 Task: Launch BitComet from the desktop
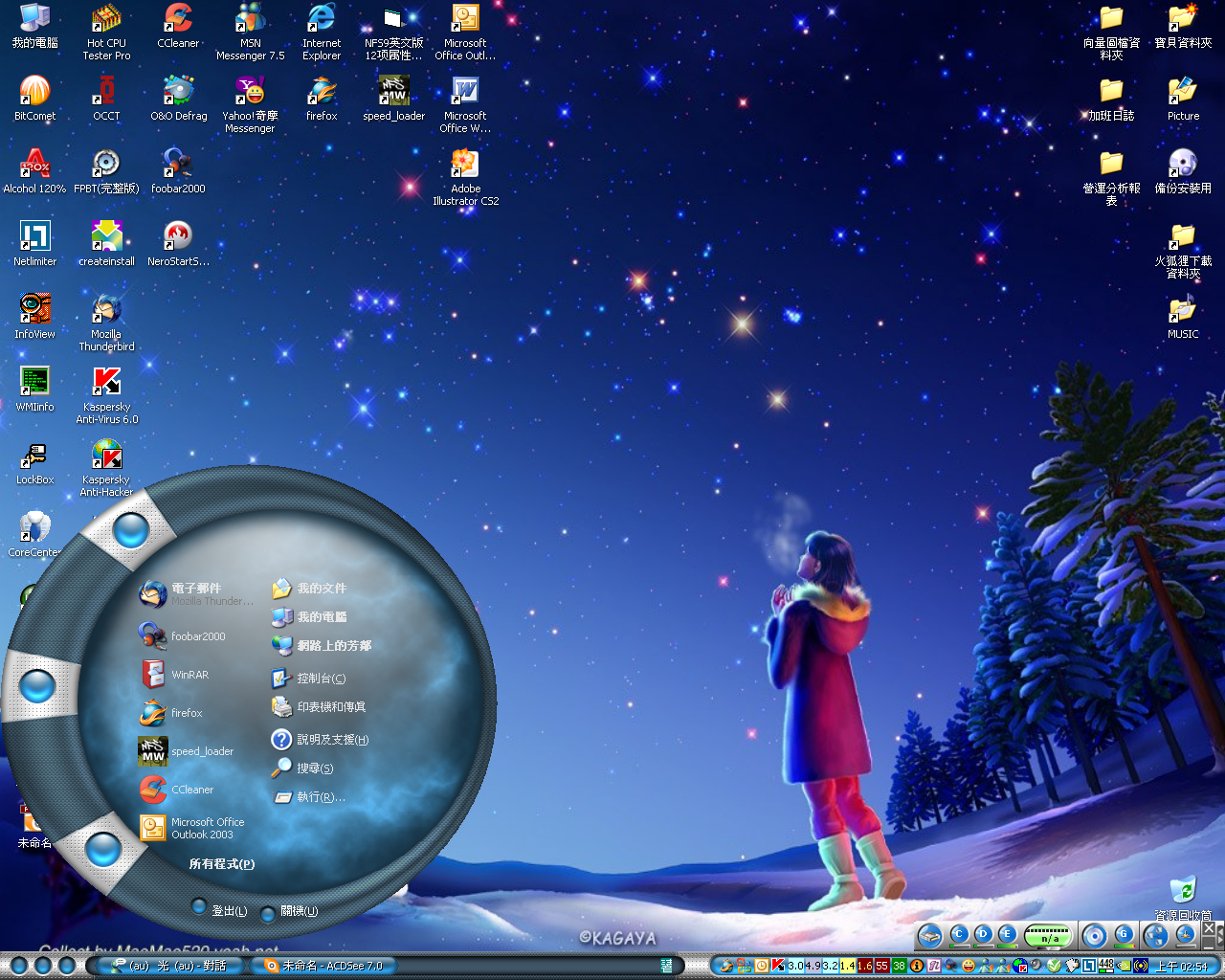coord(34,93)
